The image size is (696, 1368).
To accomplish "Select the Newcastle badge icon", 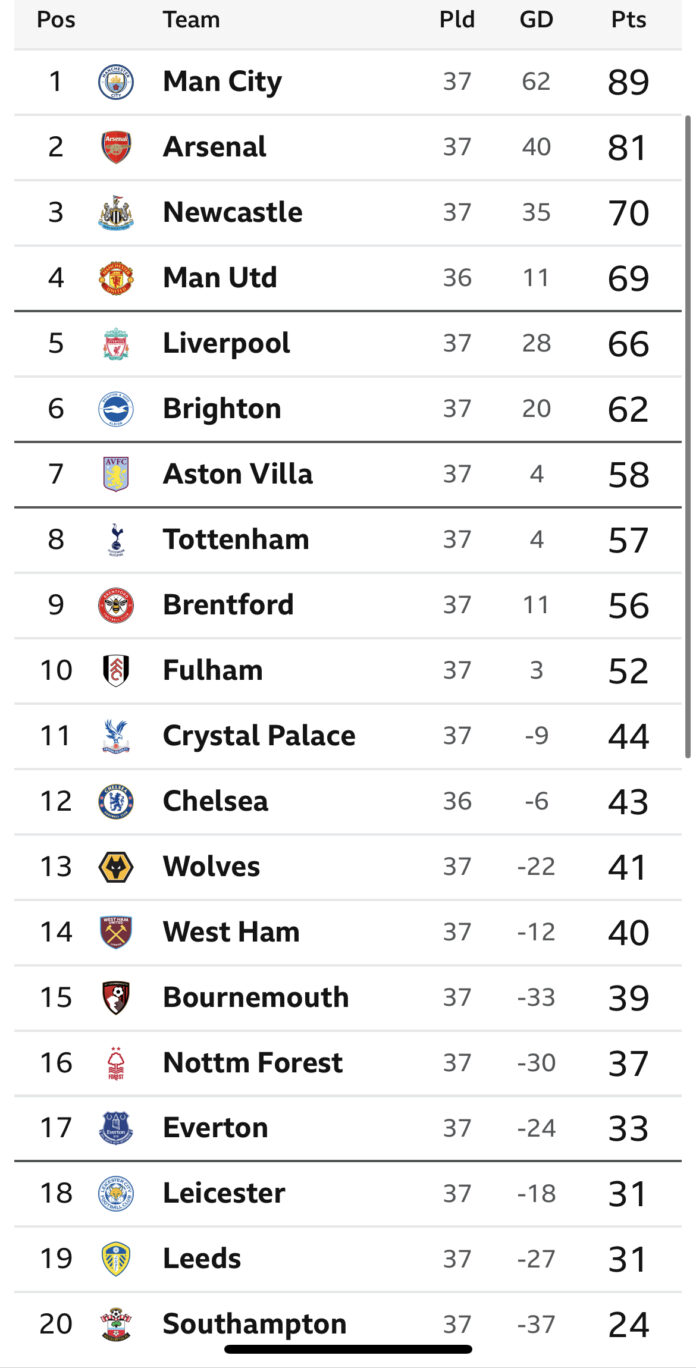I will 116,213.
